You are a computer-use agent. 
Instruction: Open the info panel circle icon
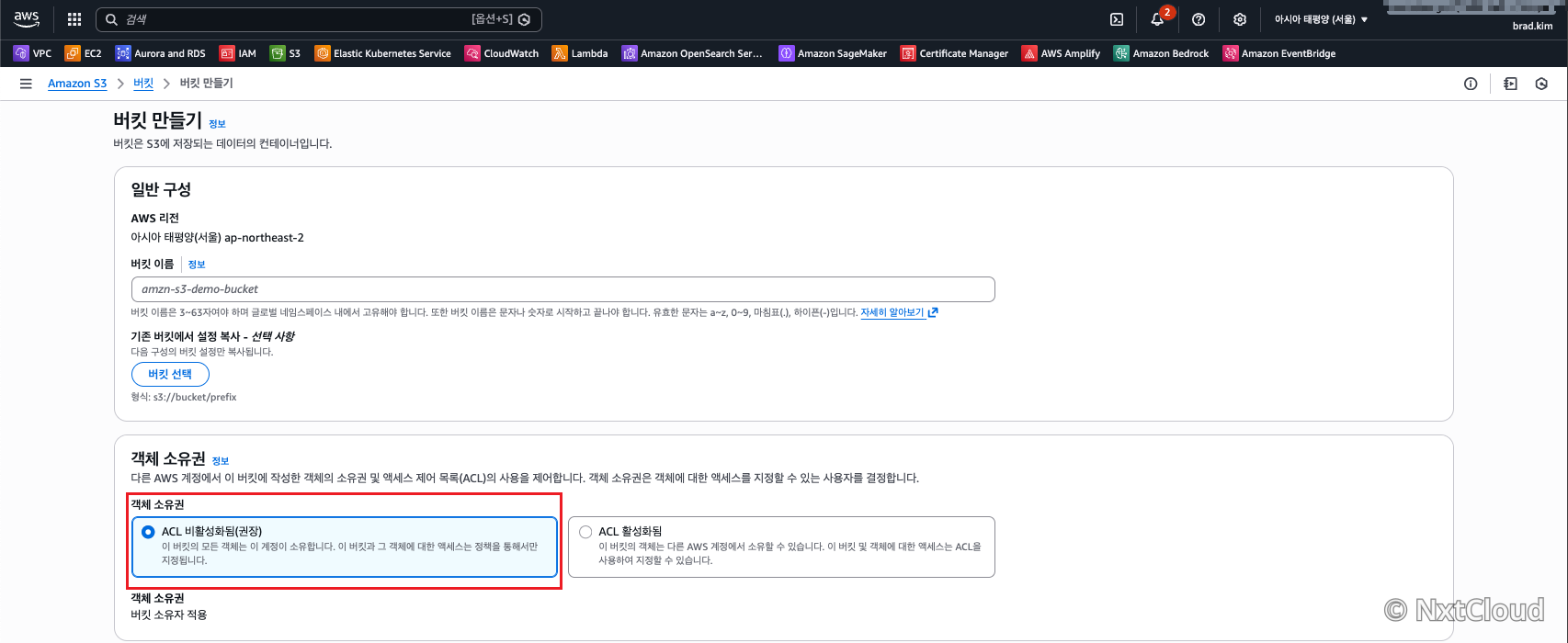pyautogui.click(x=1471, y=84)
